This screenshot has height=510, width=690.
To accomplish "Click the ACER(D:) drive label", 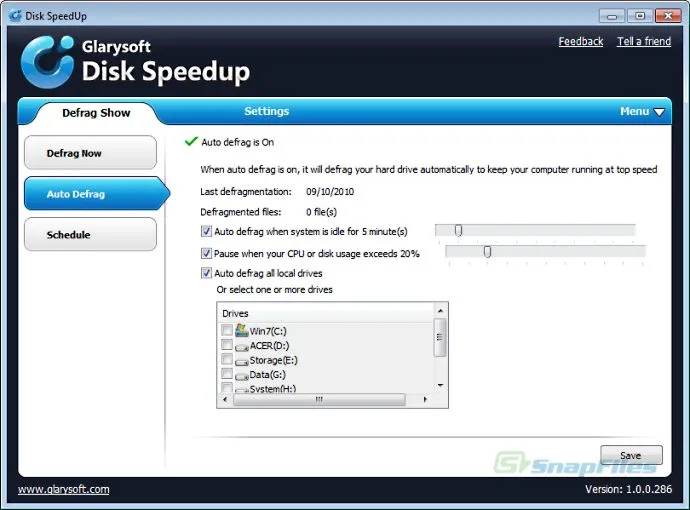I will 269,346.
